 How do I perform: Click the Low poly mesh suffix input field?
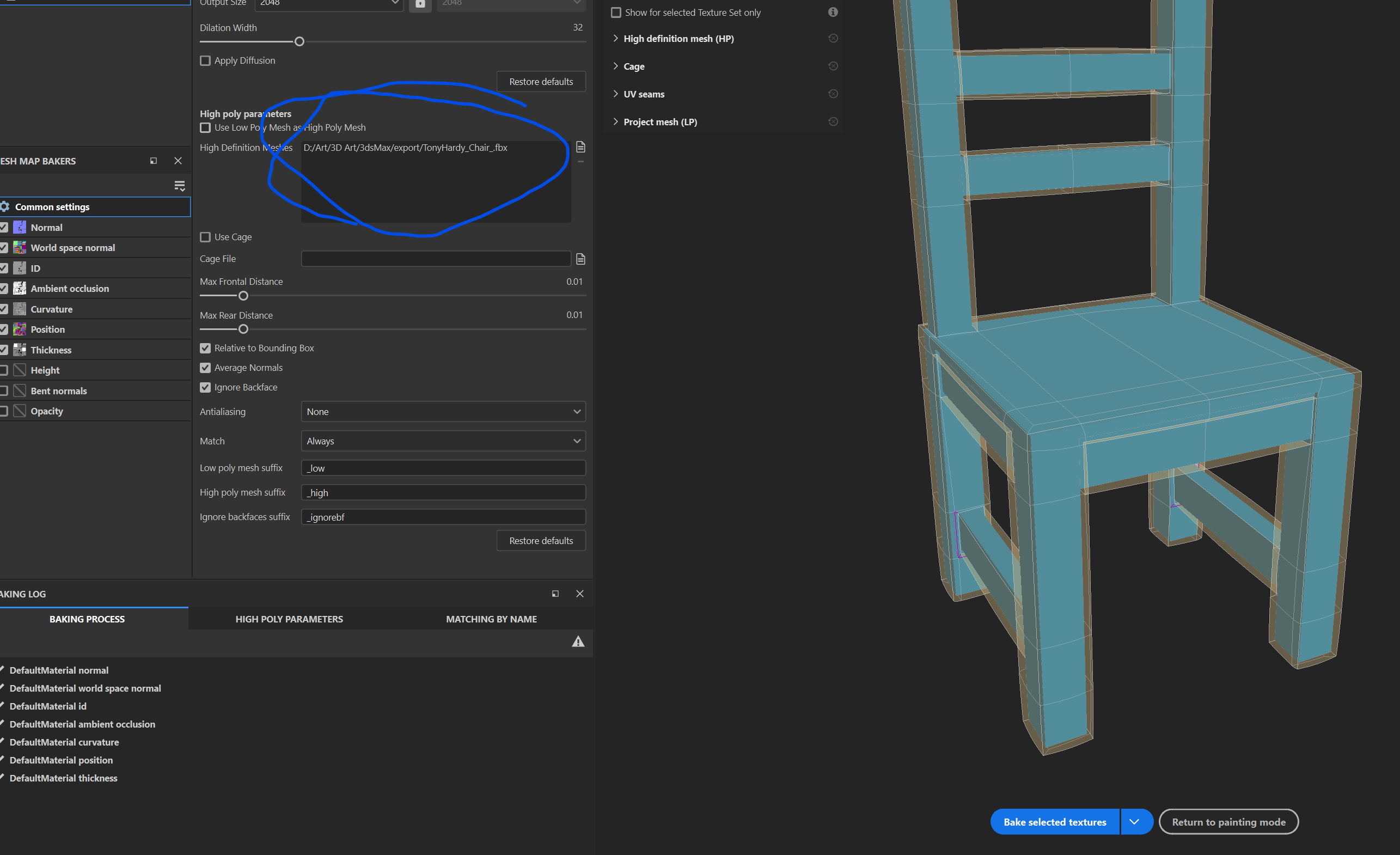coord(442,468)
